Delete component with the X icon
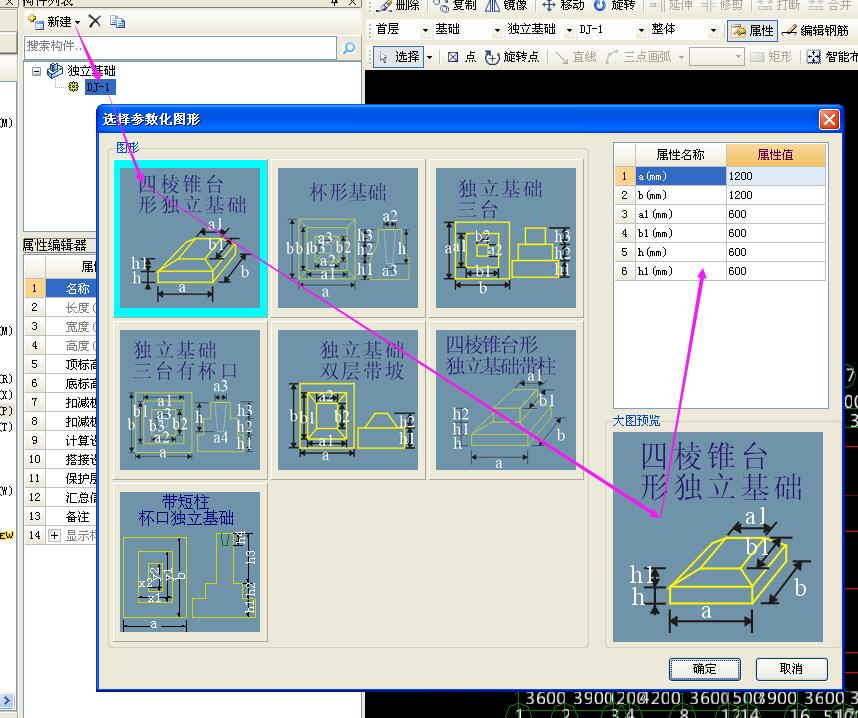The width and height of the screenshot is (858, 718). click(95, 21)
